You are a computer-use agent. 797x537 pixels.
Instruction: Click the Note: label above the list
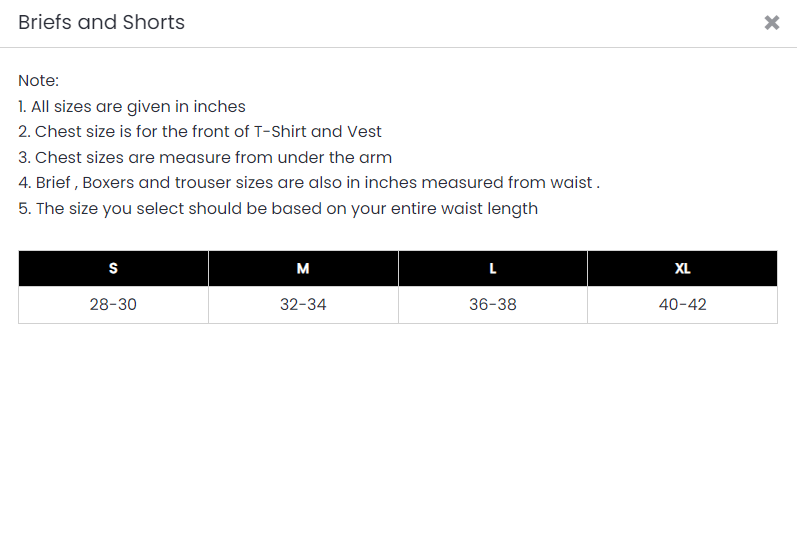(x=39, y=81)
